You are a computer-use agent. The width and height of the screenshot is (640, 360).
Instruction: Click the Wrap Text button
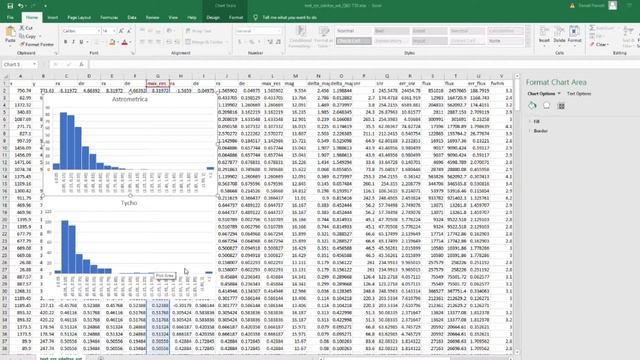click(x=199, y=31)
